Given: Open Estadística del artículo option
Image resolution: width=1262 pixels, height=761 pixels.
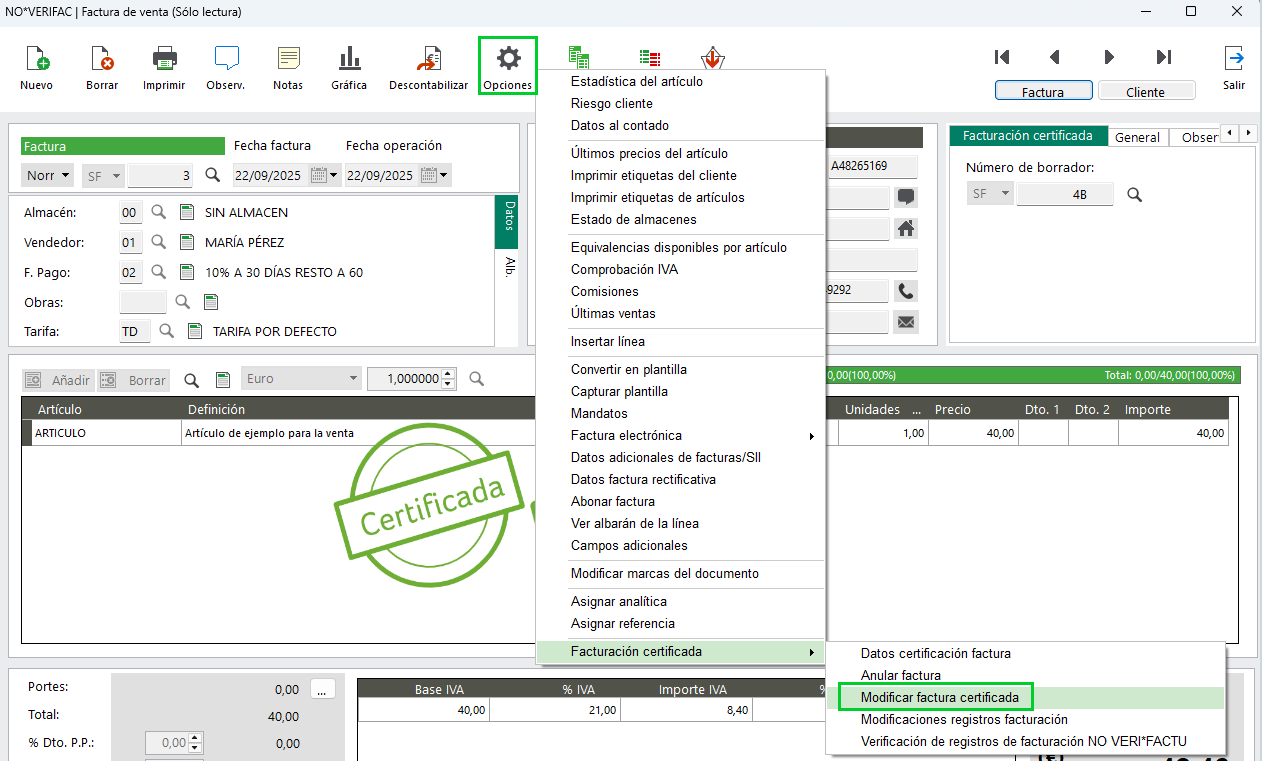Looking at the screenshot, I should (x=636, y=81).
